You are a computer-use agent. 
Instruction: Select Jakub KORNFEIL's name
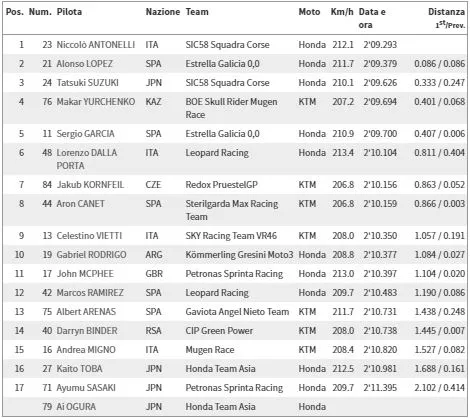click(90, 184)
